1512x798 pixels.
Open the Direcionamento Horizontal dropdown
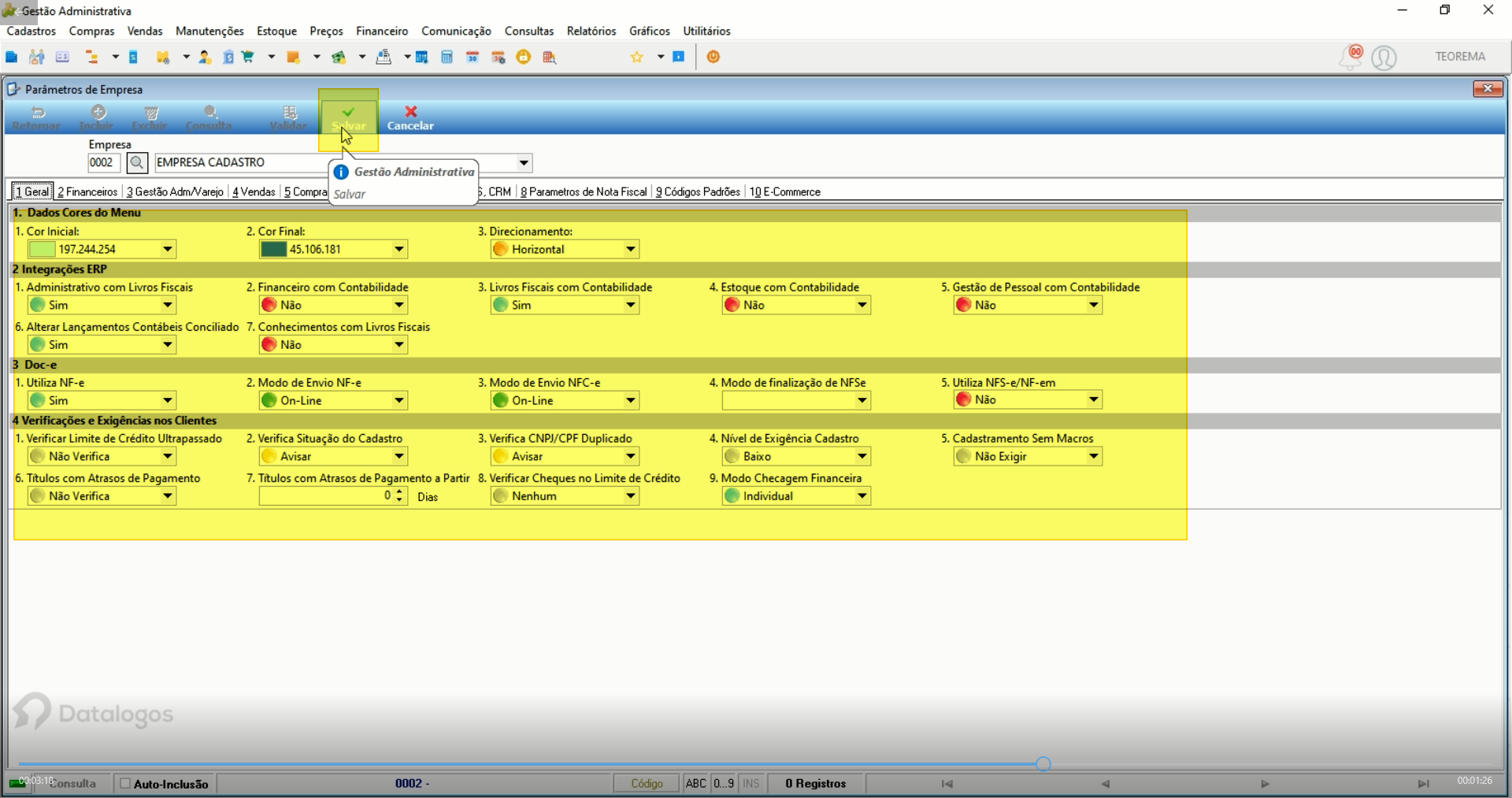point(631,250)
